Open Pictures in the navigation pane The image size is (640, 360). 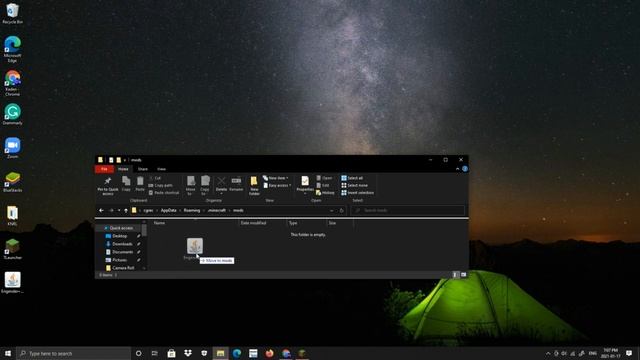click(x=119, y=260)
